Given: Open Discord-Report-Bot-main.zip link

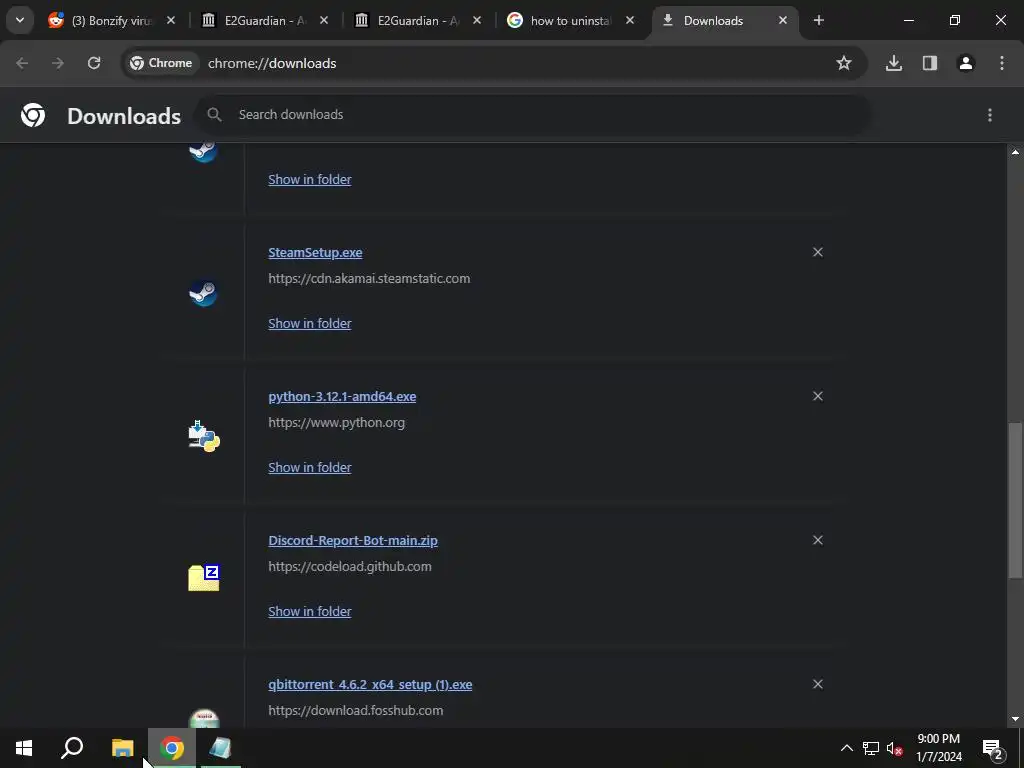Looking at the screenshot, I should (x=353, y=541).
